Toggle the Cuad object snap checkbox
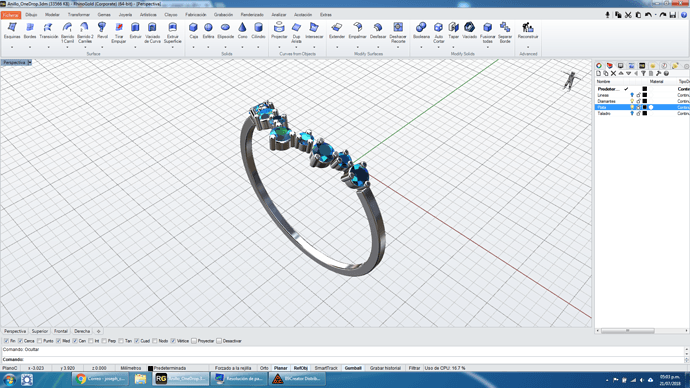690x388 pixels. pos(137,341)
